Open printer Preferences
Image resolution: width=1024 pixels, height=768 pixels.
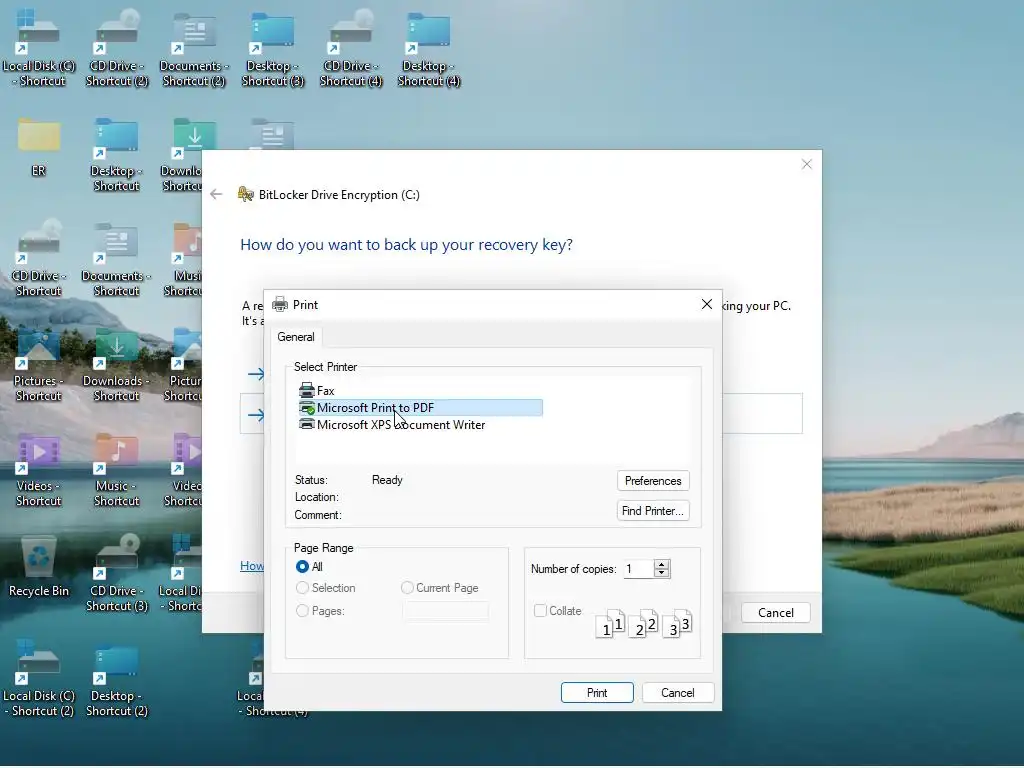653,481
